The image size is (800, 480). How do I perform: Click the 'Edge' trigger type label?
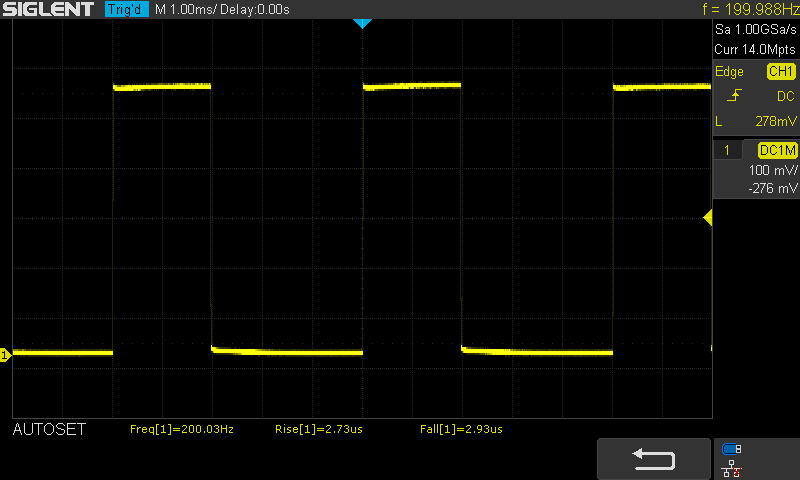(729, 71)
